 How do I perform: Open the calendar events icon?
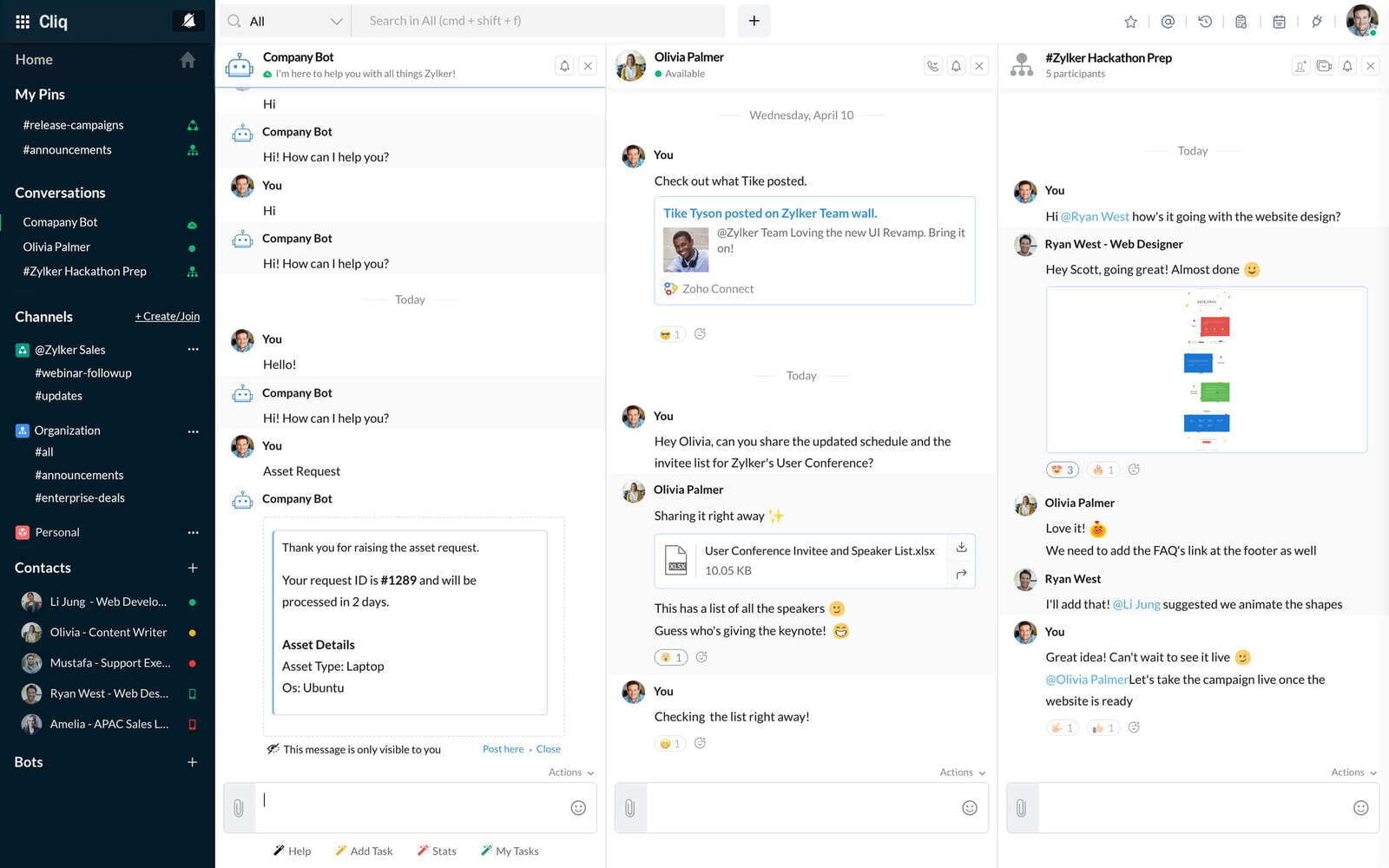[x=1279, y=22]
